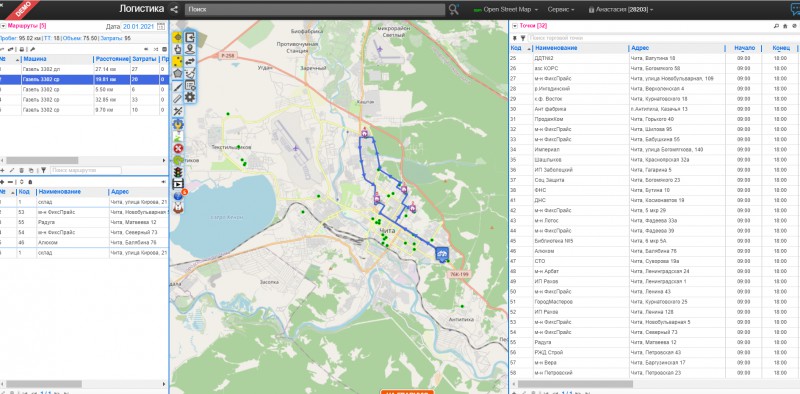Click horizontal scrollbar under routes table
Viewport: 800px width, 394px height.
pos(42,160)
